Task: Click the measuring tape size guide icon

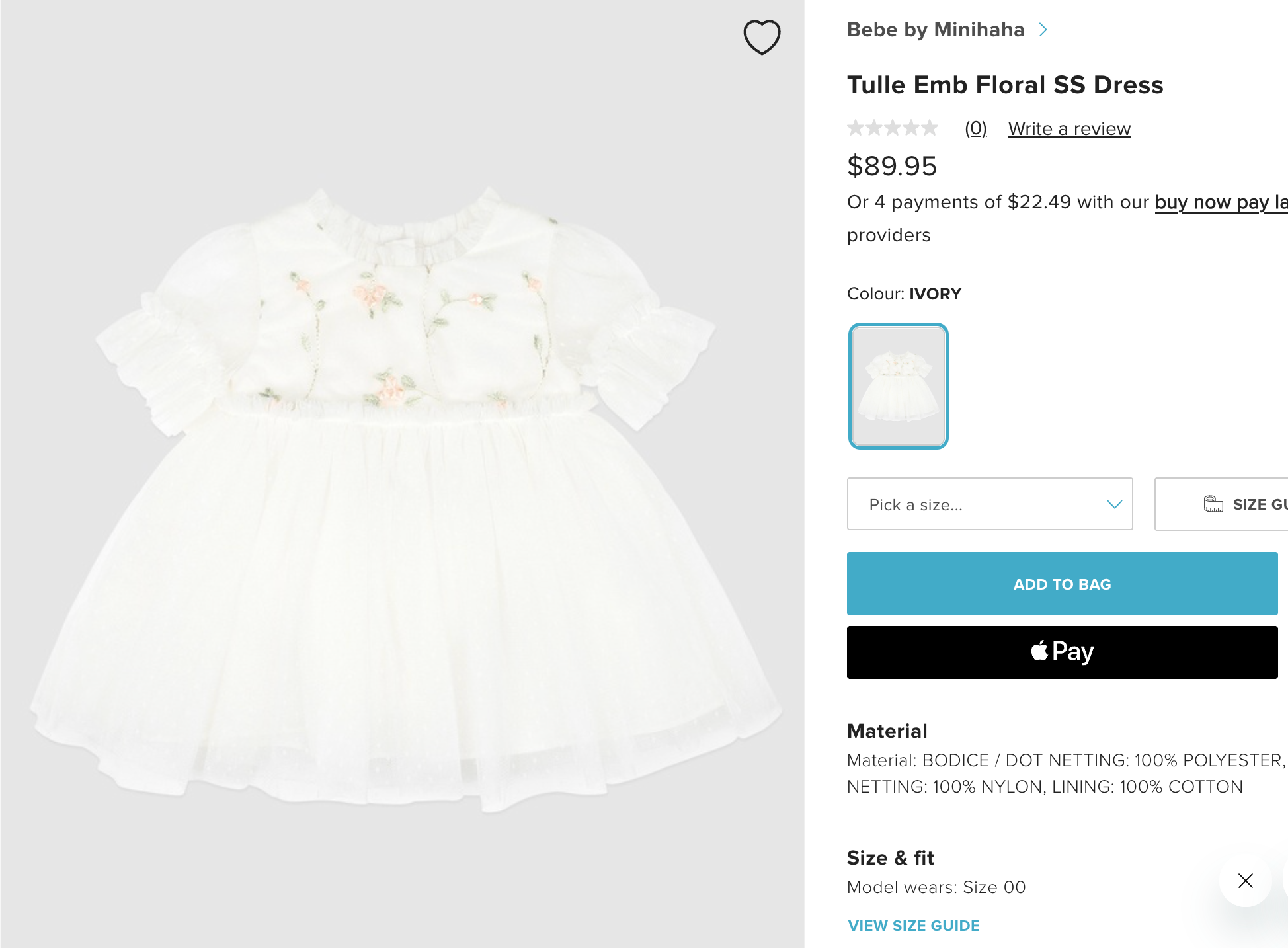Action: (1213, 504)
